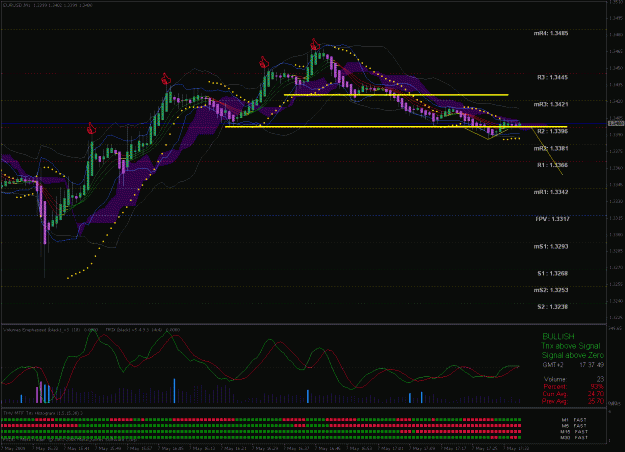Select the shorter upper yellow horizontal line
Image resolution: width=625 pixels, height=452 pixels.
point(396,95)
